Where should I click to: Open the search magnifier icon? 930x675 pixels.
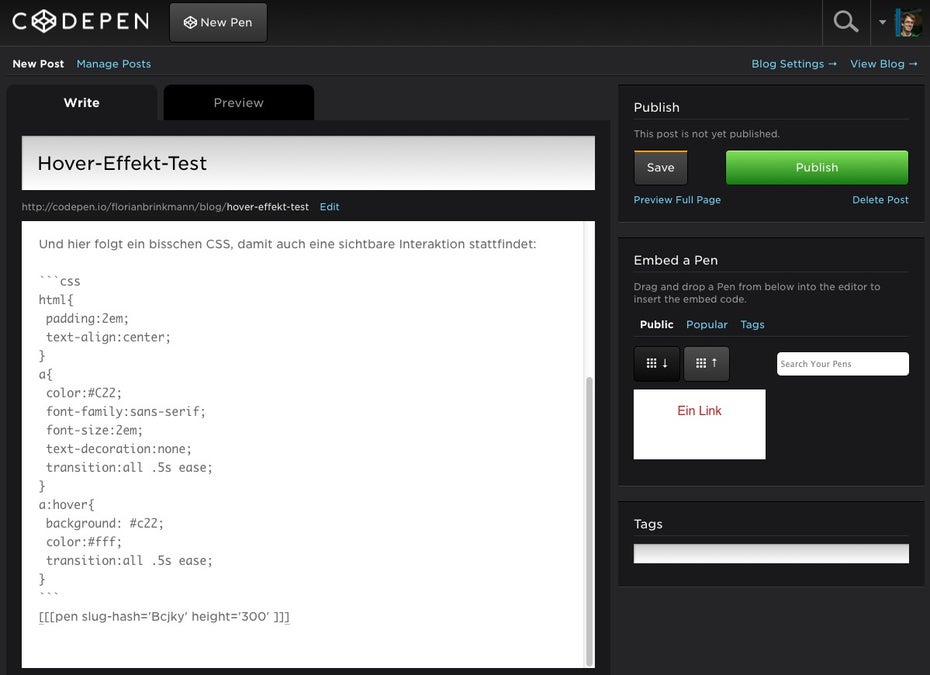(846, 22)
